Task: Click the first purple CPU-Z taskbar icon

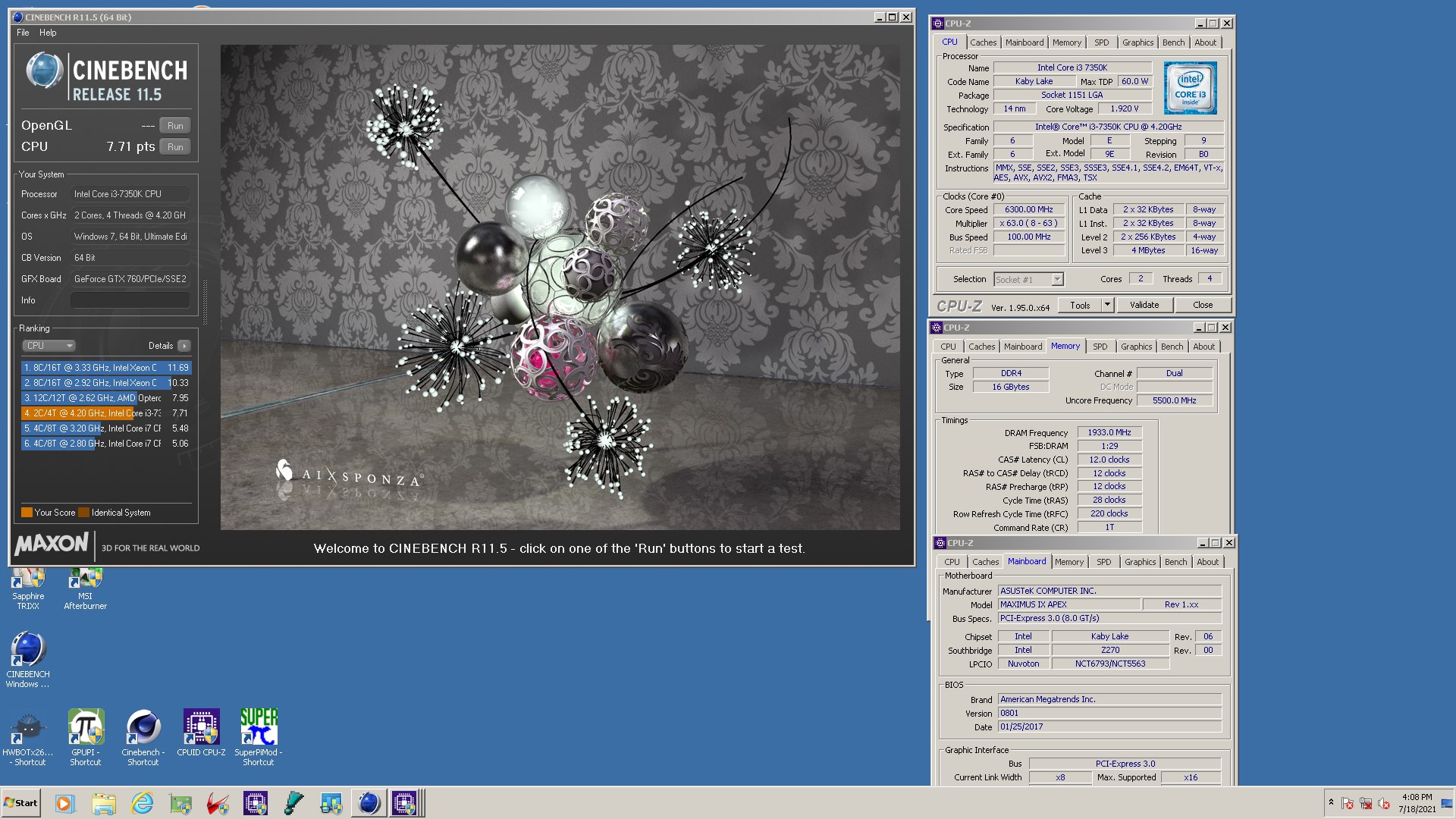Action: click(256, 803)
